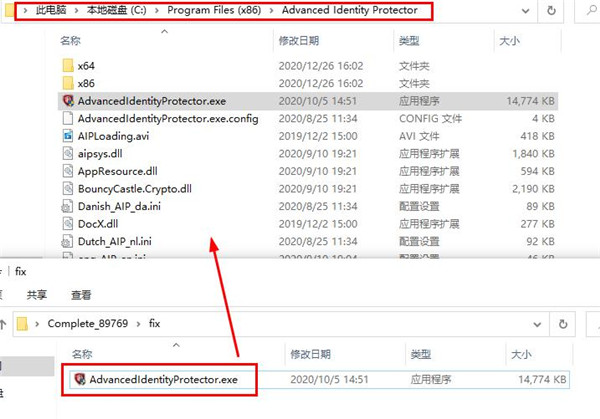Click Advanced Identity Protector in the breadcrumb
This screenshot has height=419, width=600.
350,10
